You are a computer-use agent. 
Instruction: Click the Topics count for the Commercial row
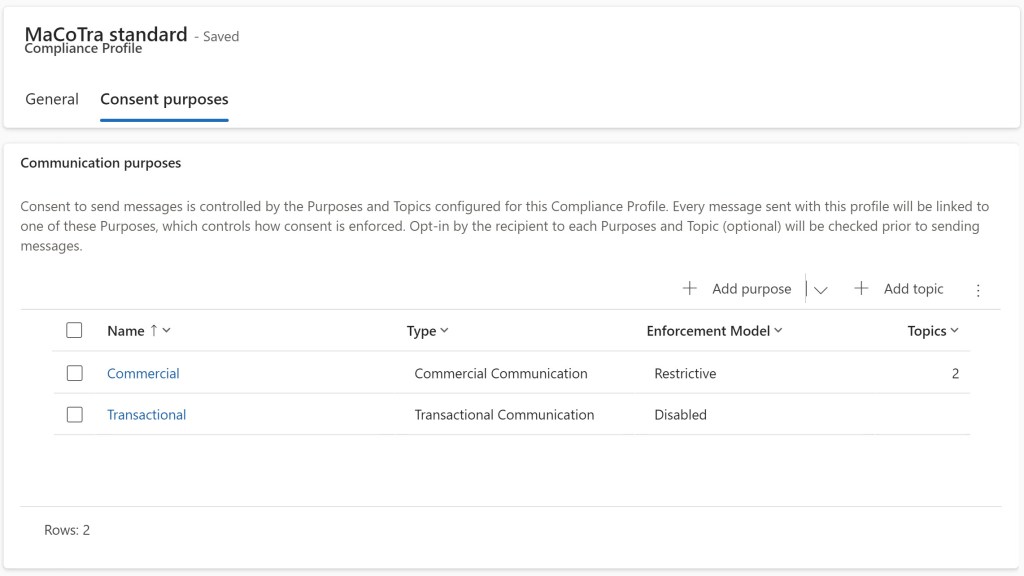(x=954, y=373)
